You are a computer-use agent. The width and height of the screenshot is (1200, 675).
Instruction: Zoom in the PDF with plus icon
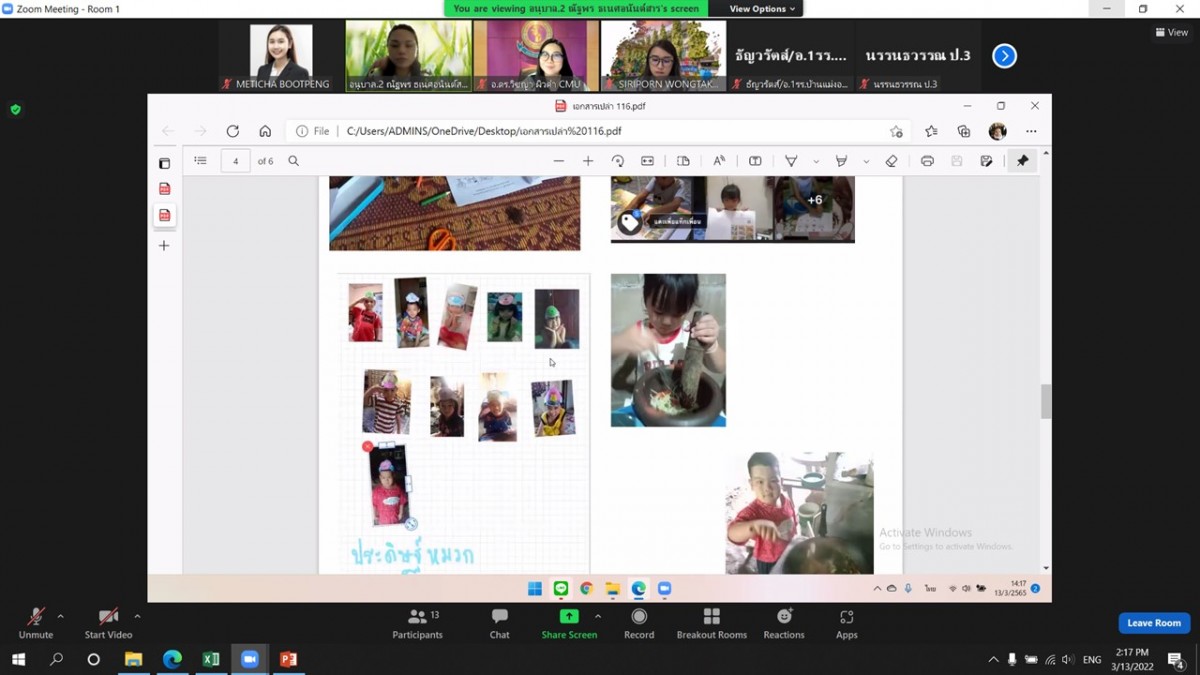click(x=588, y=161)
